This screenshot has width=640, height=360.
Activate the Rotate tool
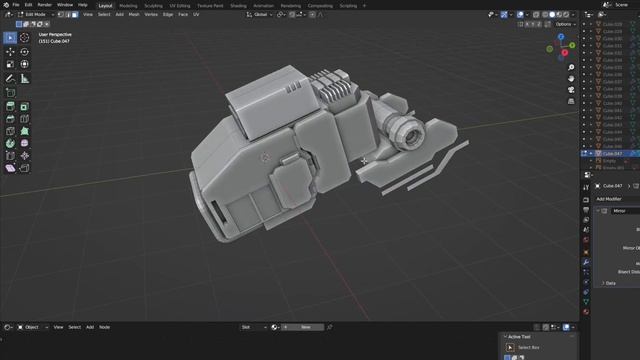tap(24, 52)
